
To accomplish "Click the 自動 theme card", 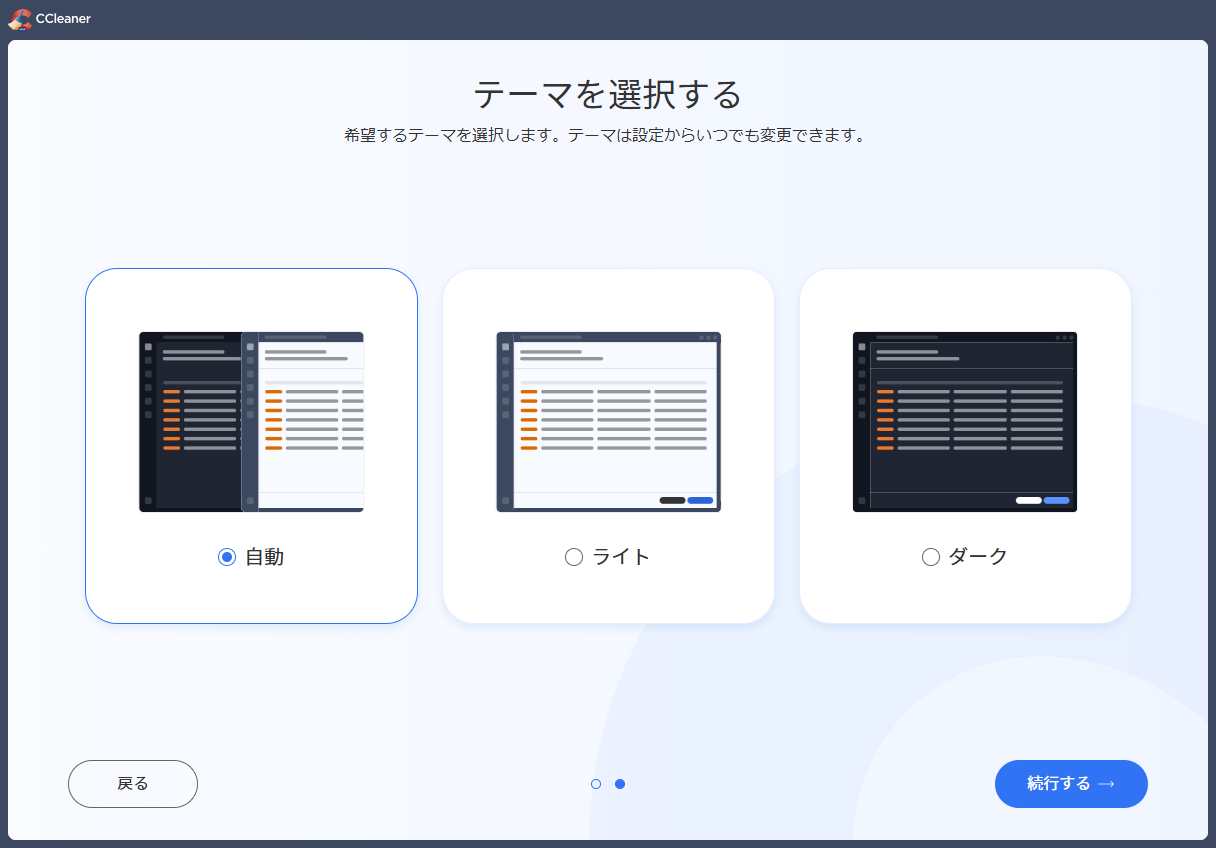I will [x=251, y=445].
